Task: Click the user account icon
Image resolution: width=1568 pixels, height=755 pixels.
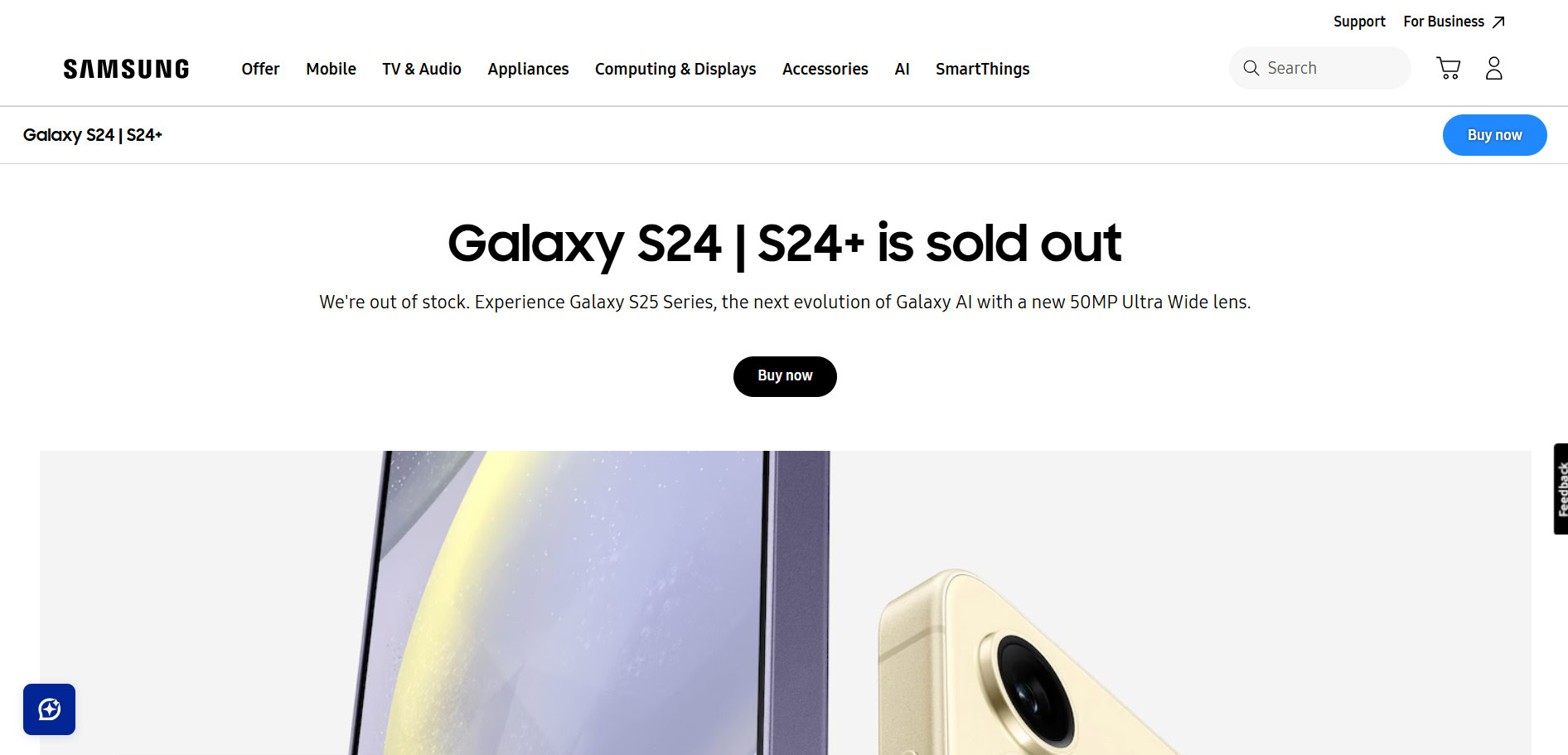Action: [1493, 68]
